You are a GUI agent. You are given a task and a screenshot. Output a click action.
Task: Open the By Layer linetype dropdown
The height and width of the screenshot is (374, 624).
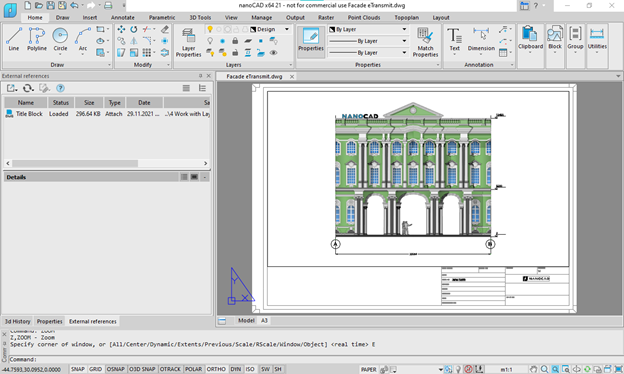tap(368, 41)
